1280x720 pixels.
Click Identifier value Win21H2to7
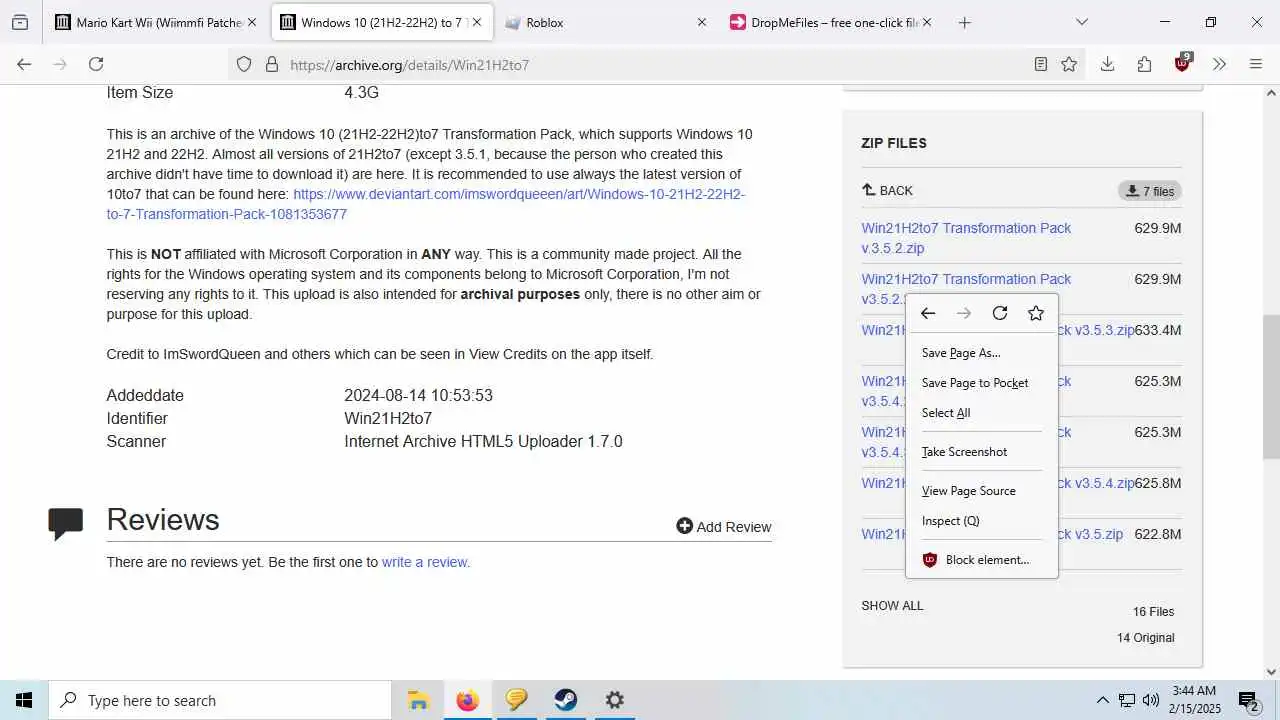tap(388, 418)
